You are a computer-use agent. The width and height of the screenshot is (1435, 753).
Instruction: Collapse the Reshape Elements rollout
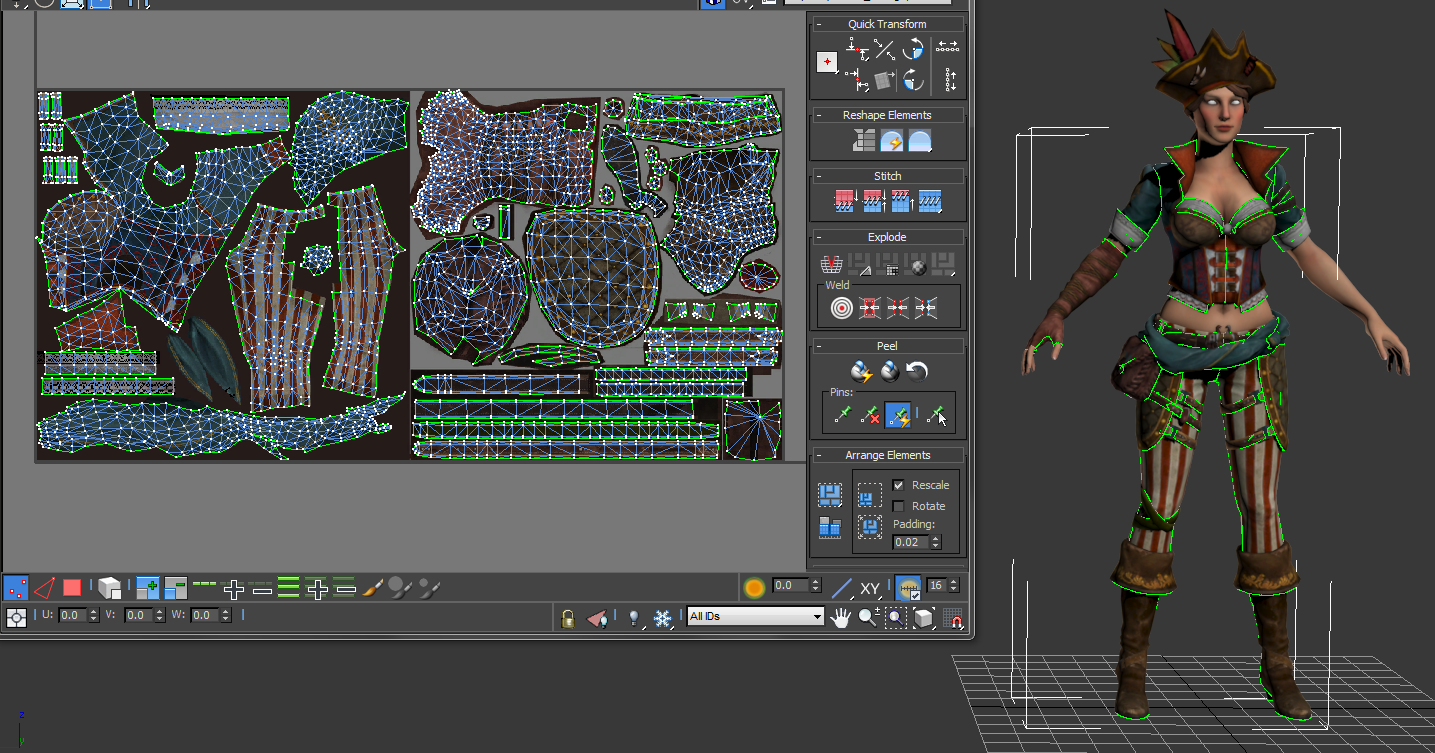819,115
